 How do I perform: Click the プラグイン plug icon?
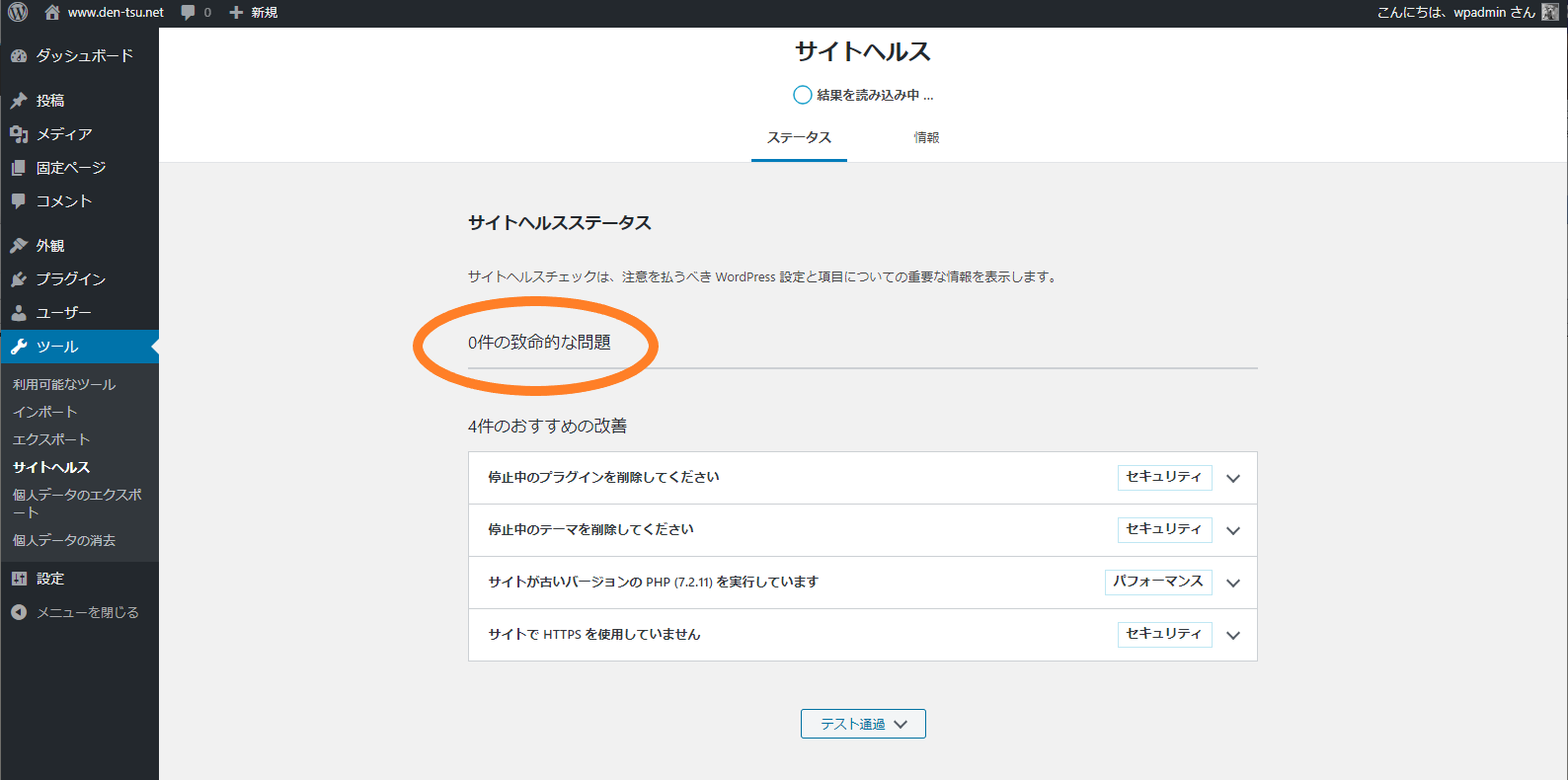point(19,279)
